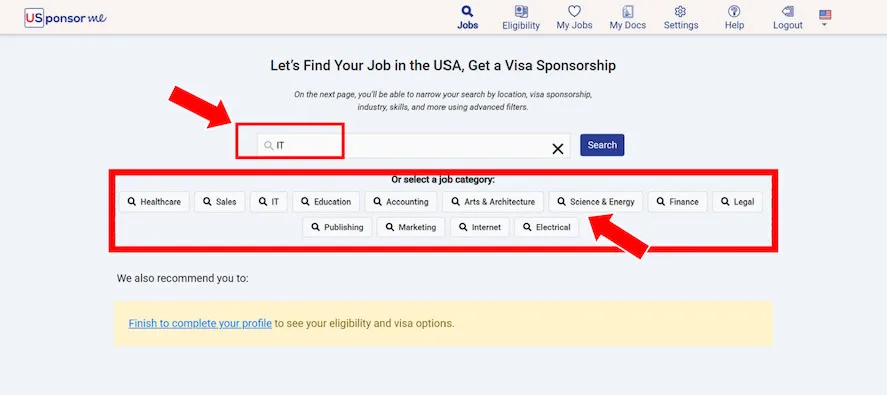Image resolution: width=887 pixels, height=395 pixels.
Task: Open the Eligibility page icon
Action: tap(521, 11)
